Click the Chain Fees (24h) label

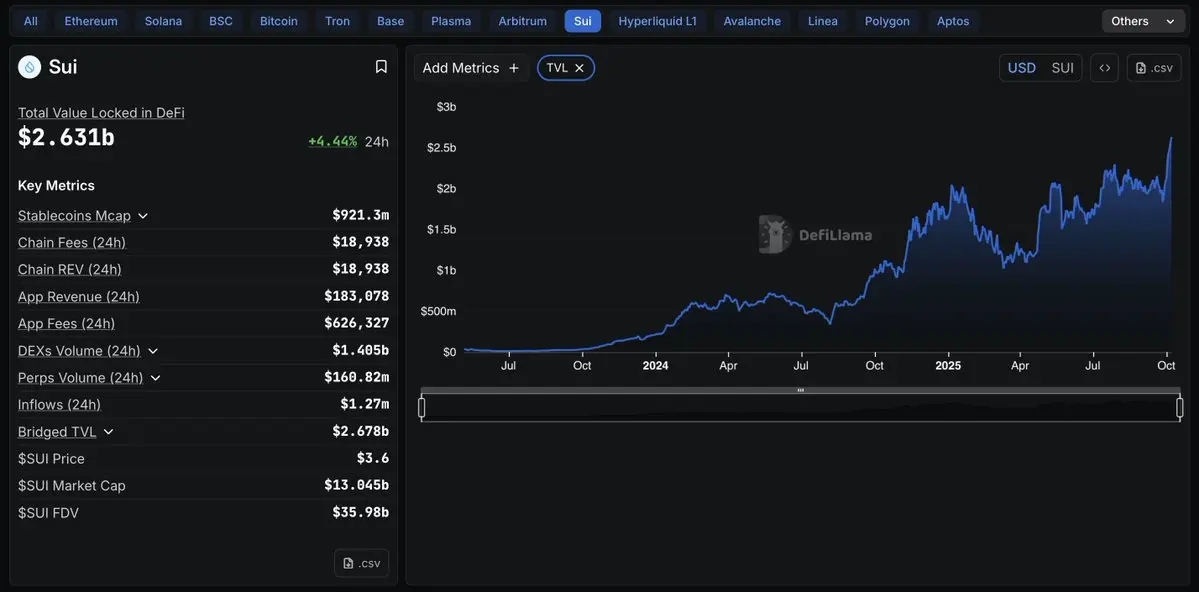(x=72, y=242)
